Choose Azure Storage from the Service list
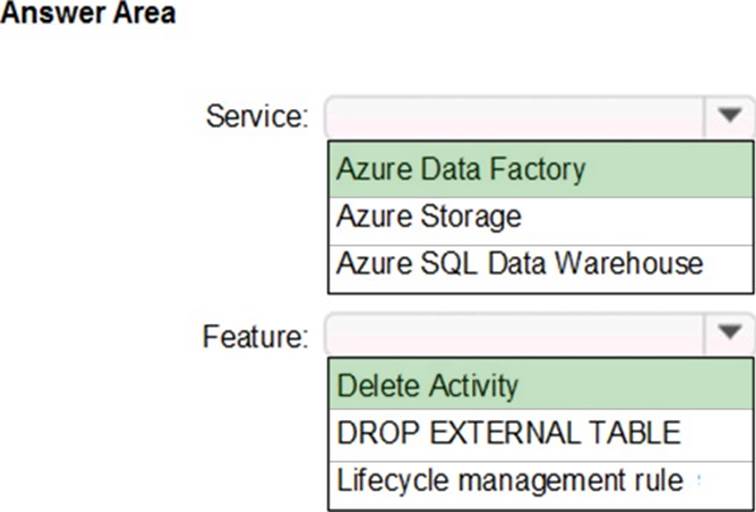 coord(429,216)
